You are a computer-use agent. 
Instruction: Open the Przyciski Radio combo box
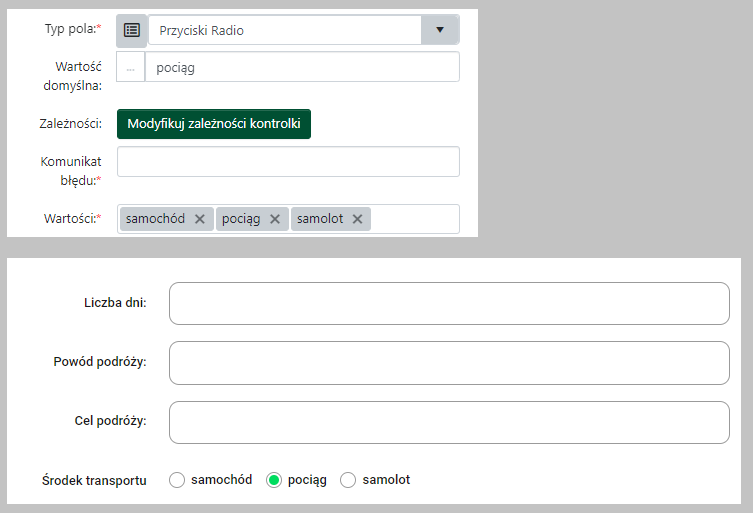click(285, 30)
